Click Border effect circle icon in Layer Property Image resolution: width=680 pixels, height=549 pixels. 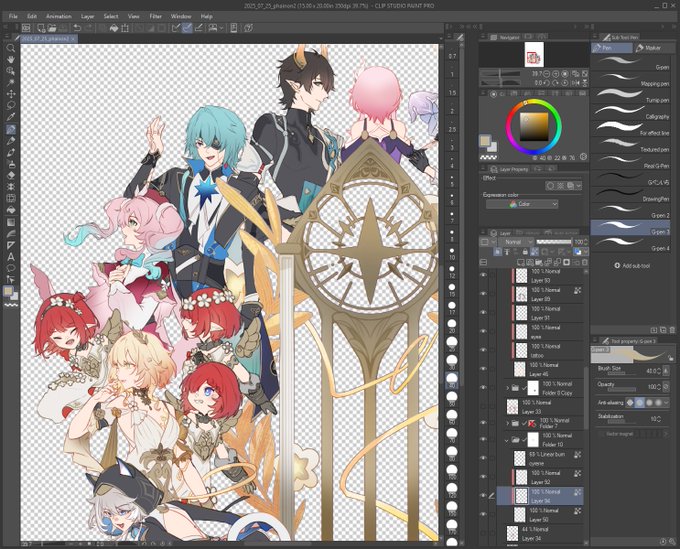[x=550, y=186]
